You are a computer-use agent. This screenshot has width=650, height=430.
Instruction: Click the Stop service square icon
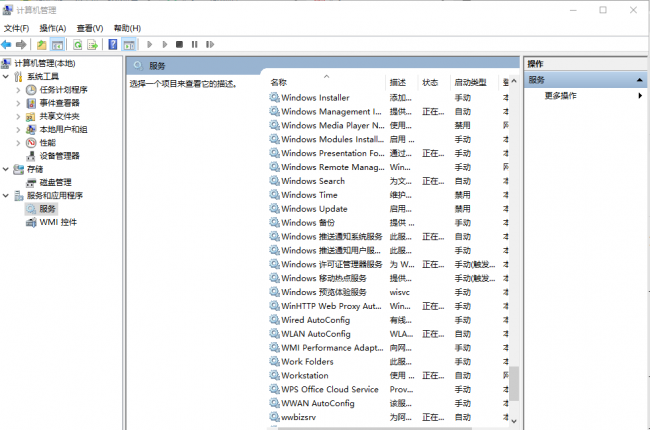tap(179, 44)
